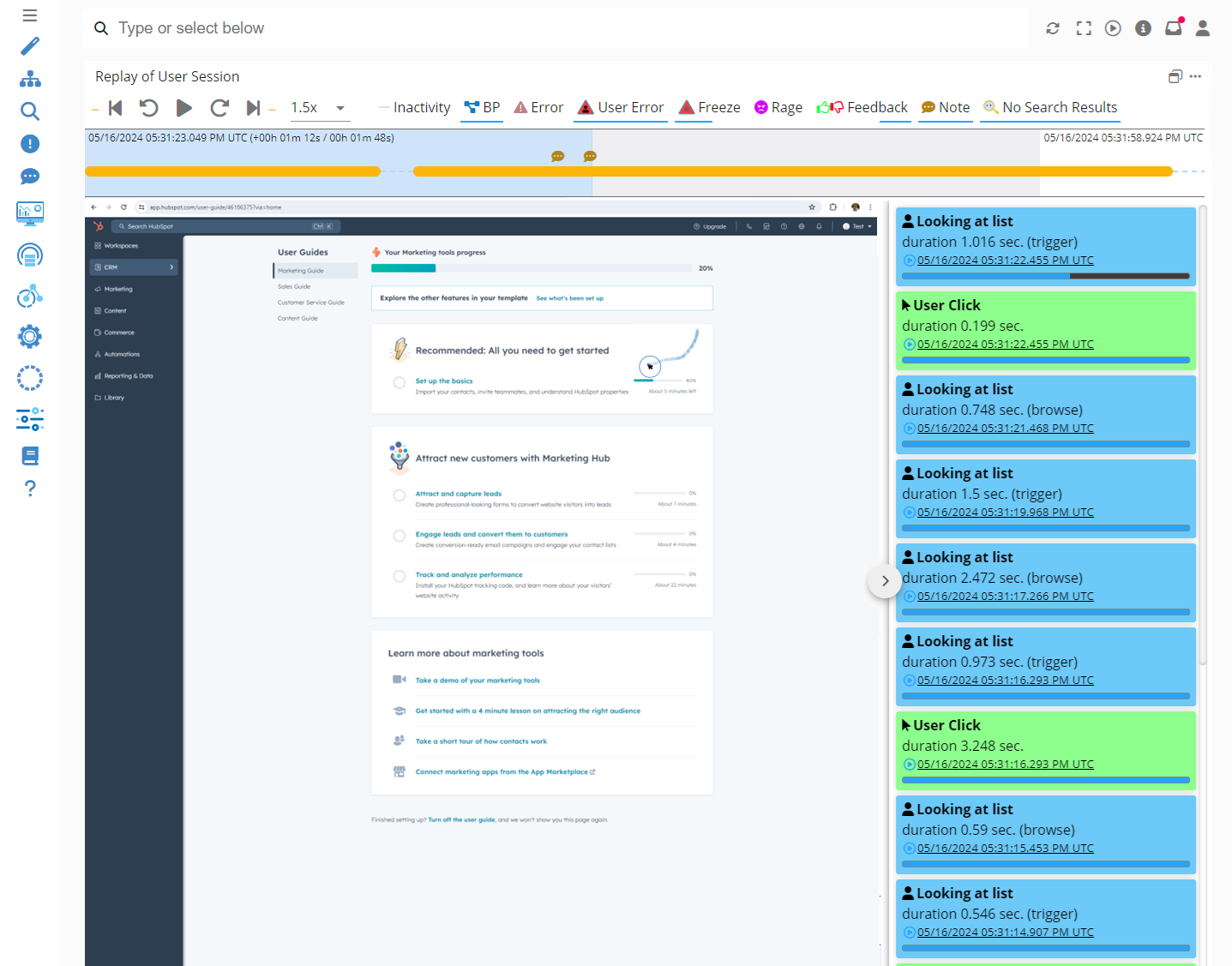The image size is (1232, 966).
Task: Select the session replay monitor icon in sidebar
Action: (30, 213)
